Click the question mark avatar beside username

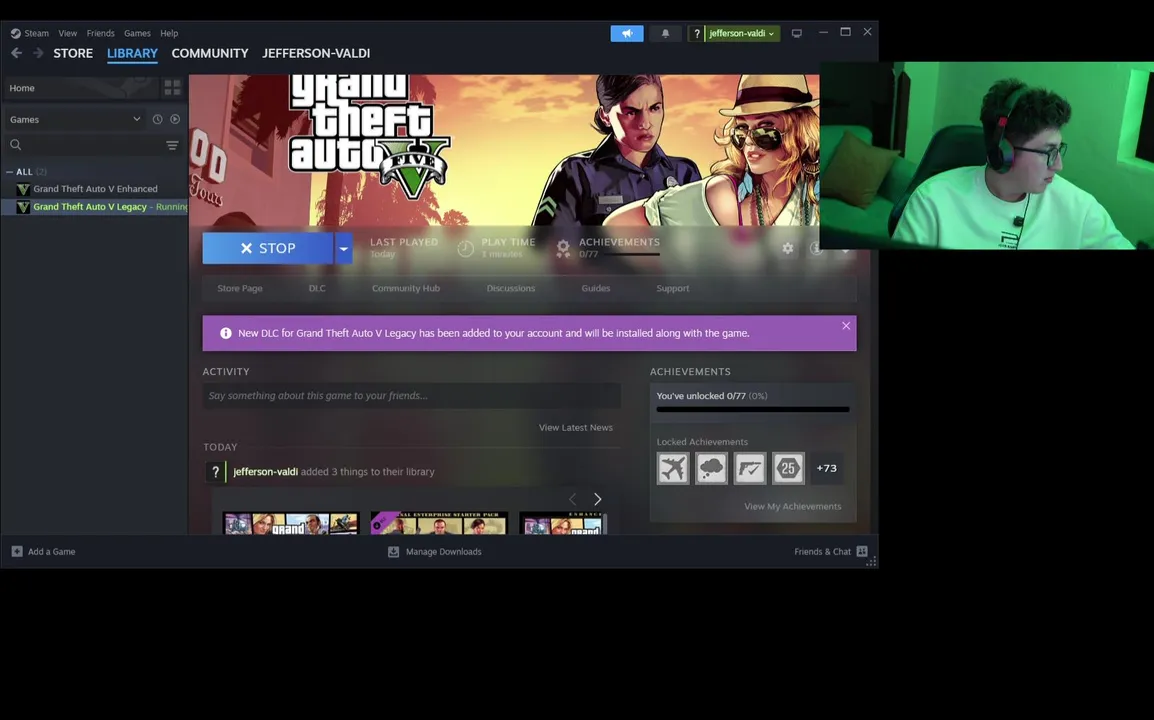coord(696,34)
